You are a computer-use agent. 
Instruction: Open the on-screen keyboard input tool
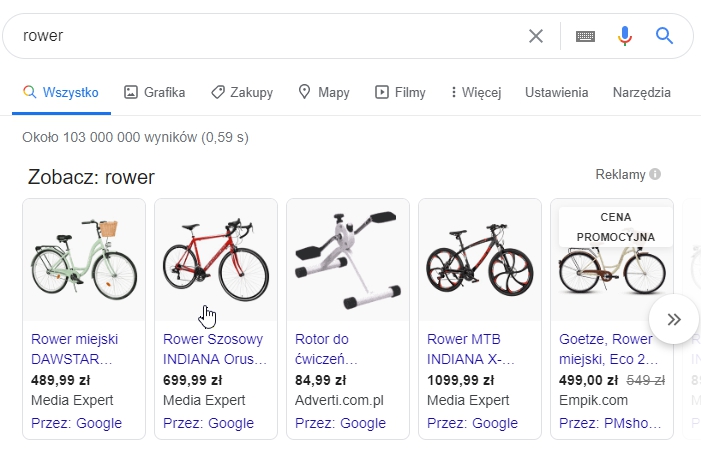pyautogui.click(x=585, y=36)
